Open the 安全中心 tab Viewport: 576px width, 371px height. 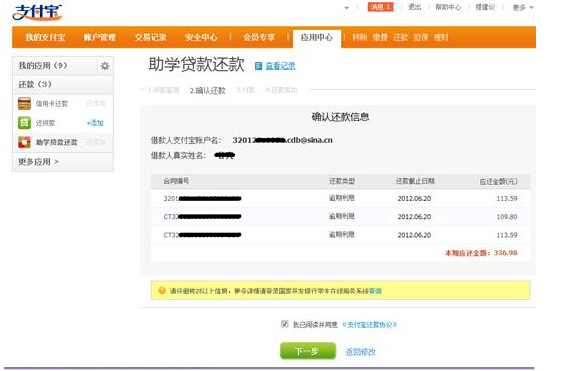201,37
